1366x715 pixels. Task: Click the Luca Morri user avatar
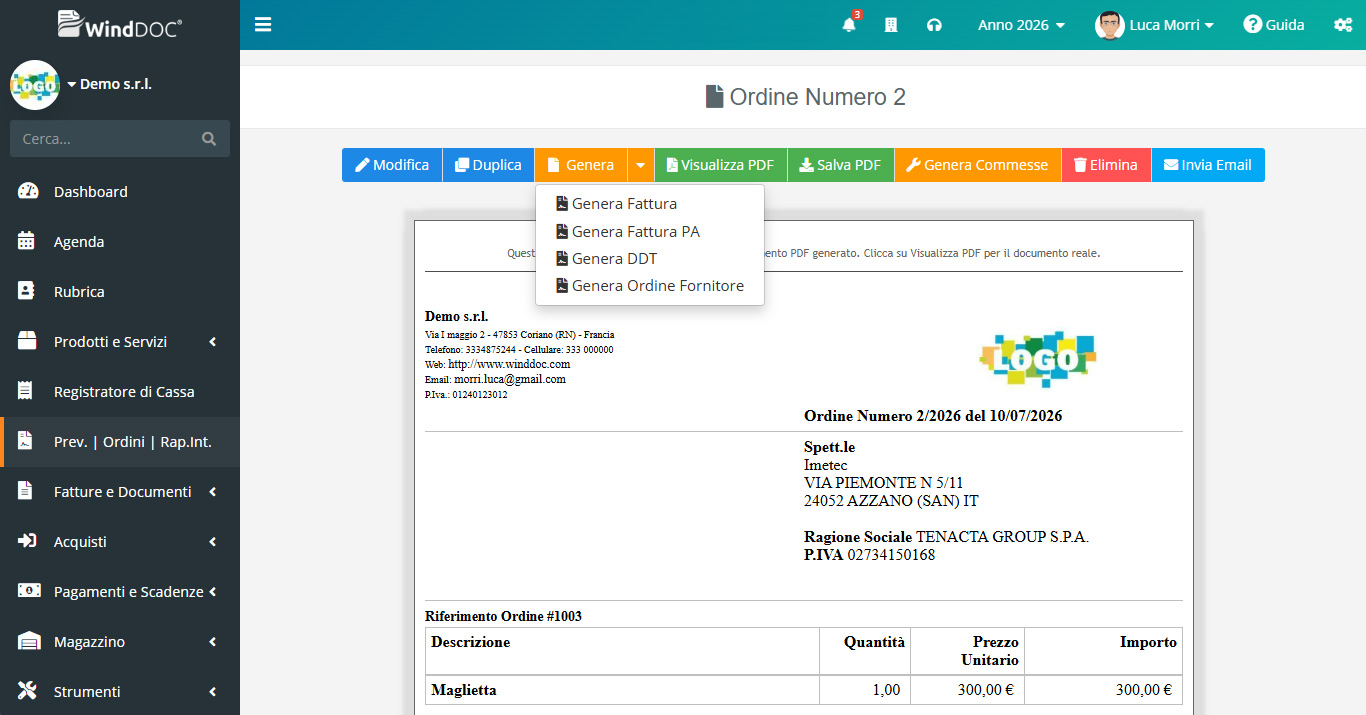pyautogui.click(x=1109, y=25)
